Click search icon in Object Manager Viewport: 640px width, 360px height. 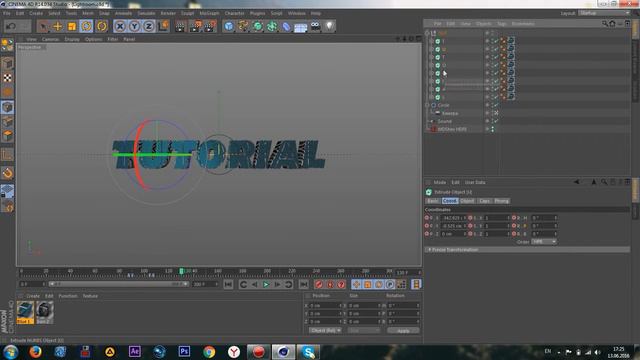605,24
